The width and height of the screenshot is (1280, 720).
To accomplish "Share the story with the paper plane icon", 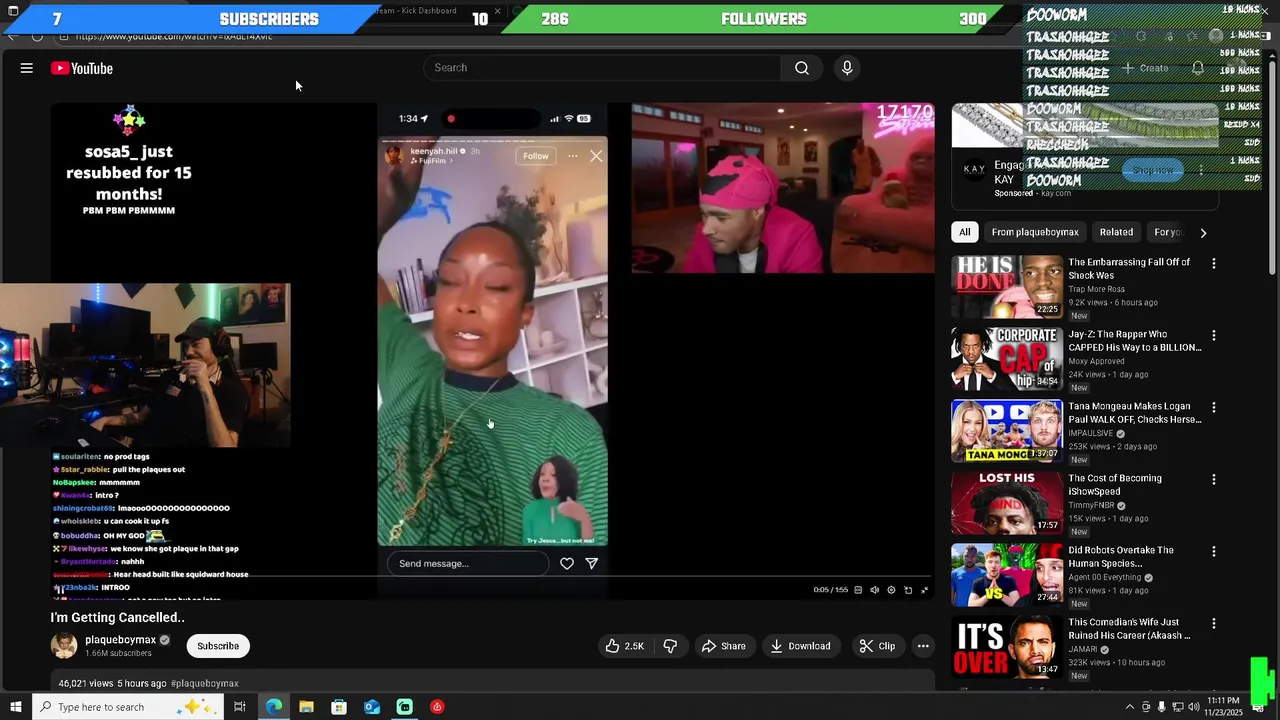I will point(592,563).
